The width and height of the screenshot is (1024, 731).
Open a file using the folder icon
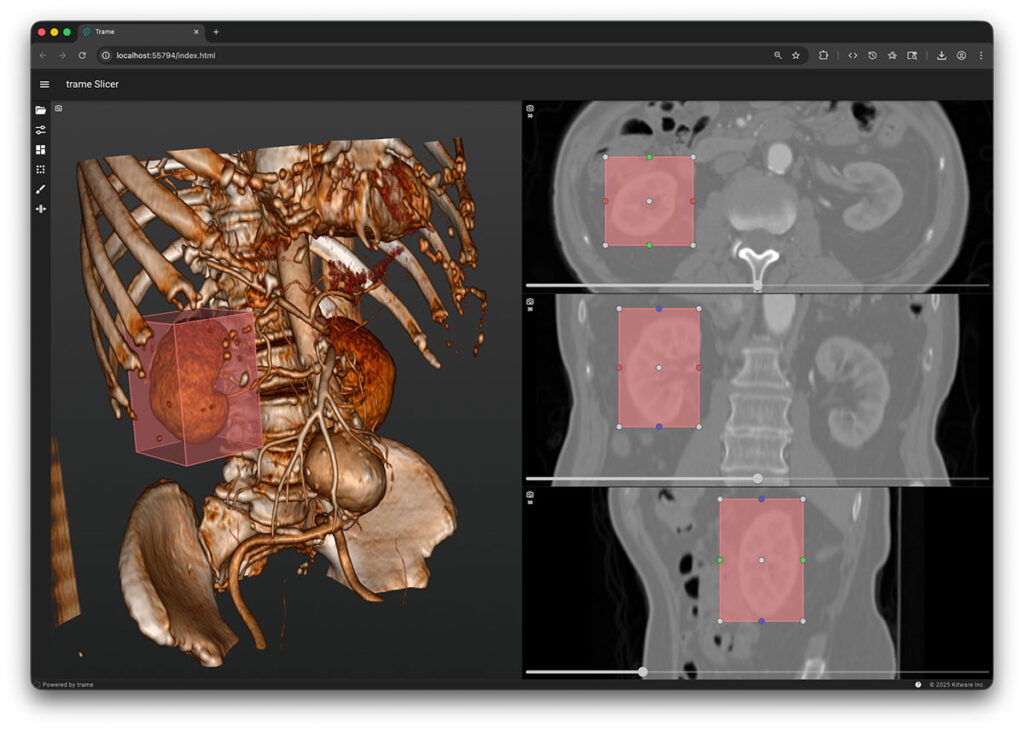point(40,111)
